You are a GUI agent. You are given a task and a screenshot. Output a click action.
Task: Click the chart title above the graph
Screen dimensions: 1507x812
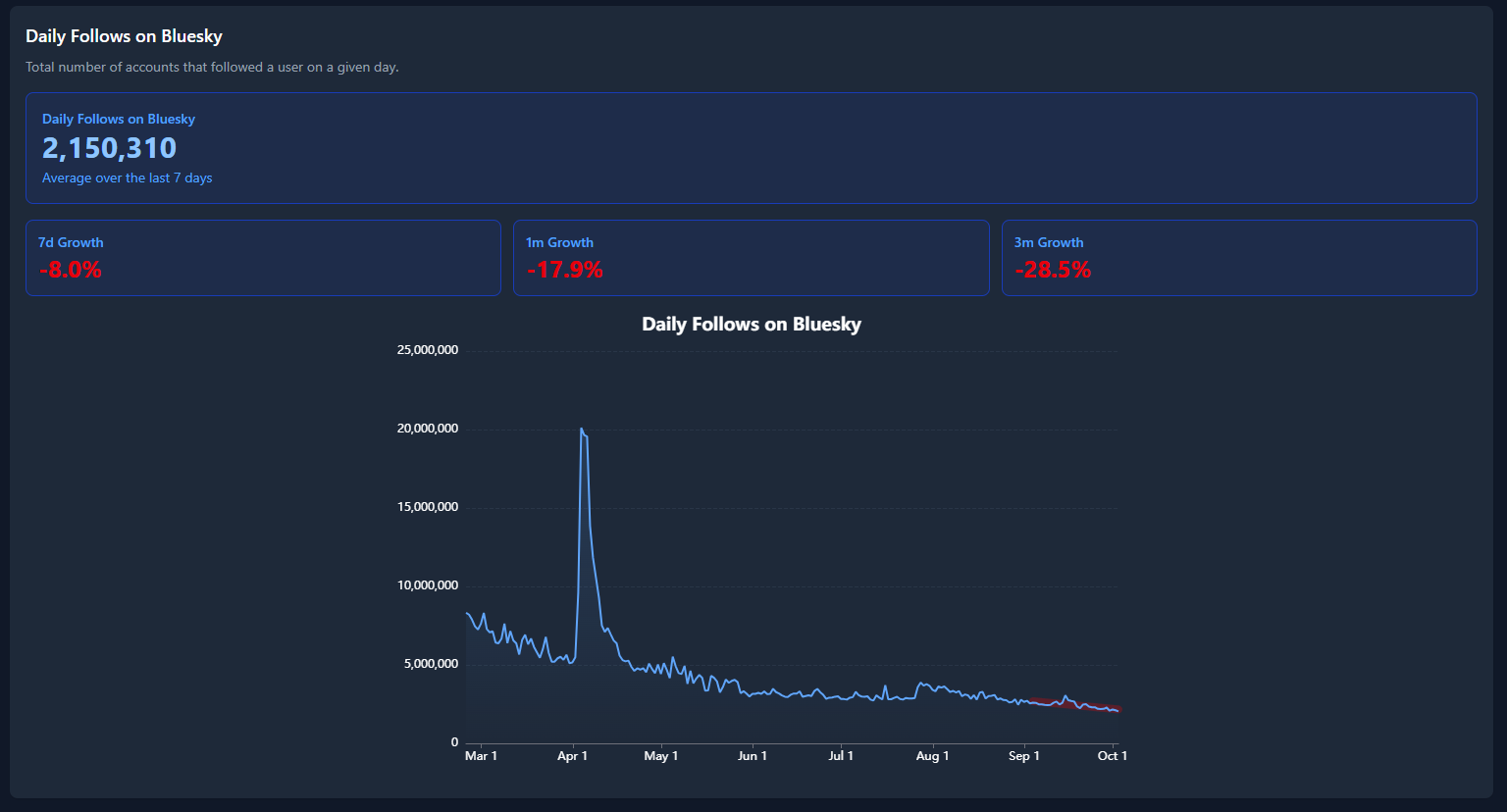tap(752, 325)
